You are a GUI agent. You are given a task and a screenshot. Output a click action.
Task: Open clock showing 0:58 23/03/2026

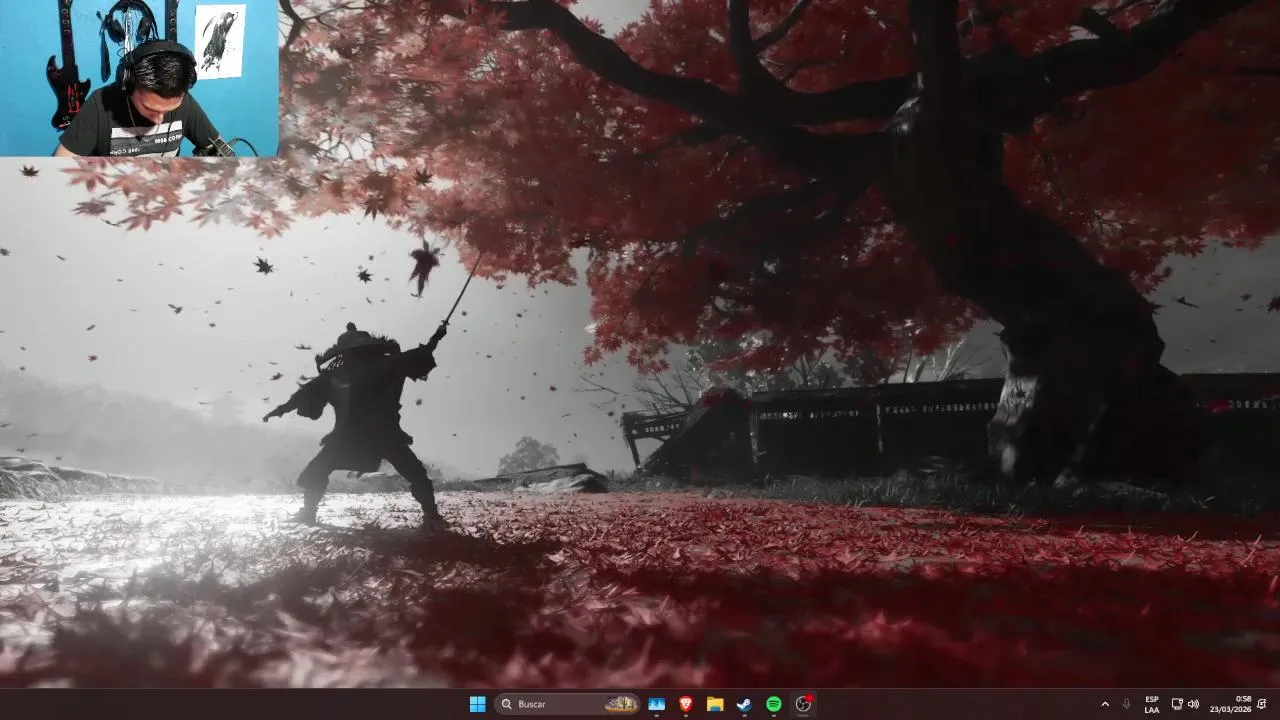point(1230,704)
